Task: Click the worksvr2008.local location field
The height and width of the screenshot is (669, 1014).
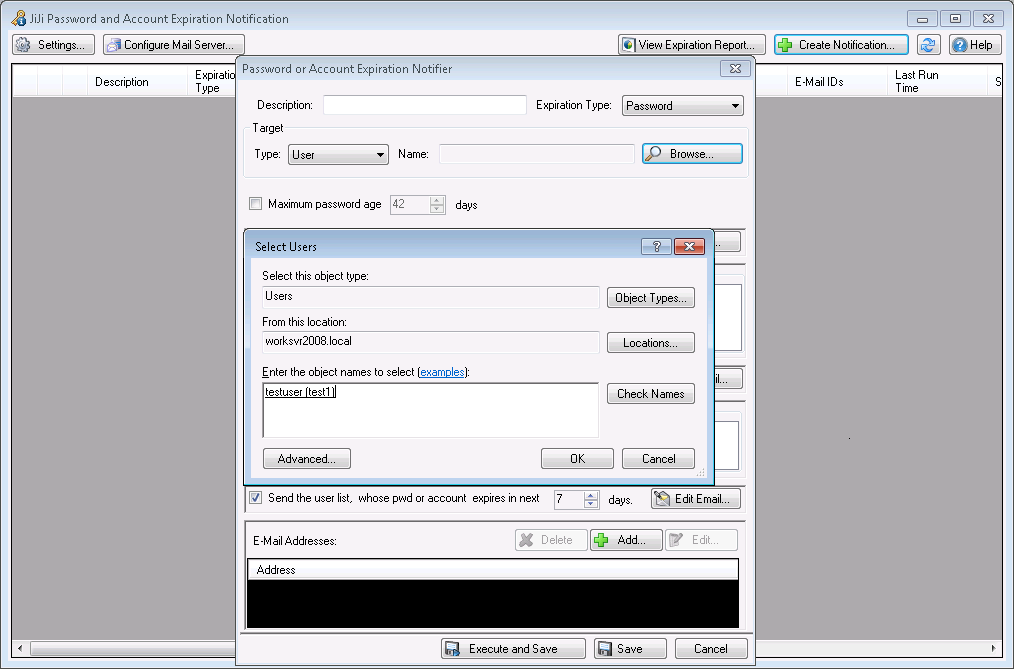Action: click(430, 342)
